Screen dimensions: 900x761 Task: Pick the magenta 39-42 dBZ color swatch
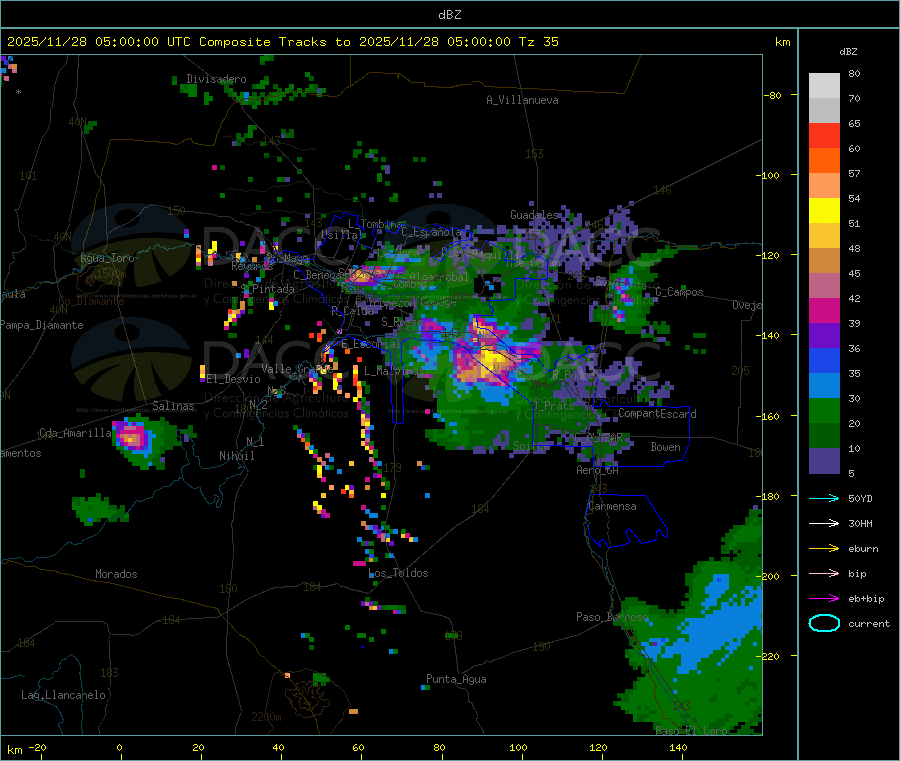(824, 310)
